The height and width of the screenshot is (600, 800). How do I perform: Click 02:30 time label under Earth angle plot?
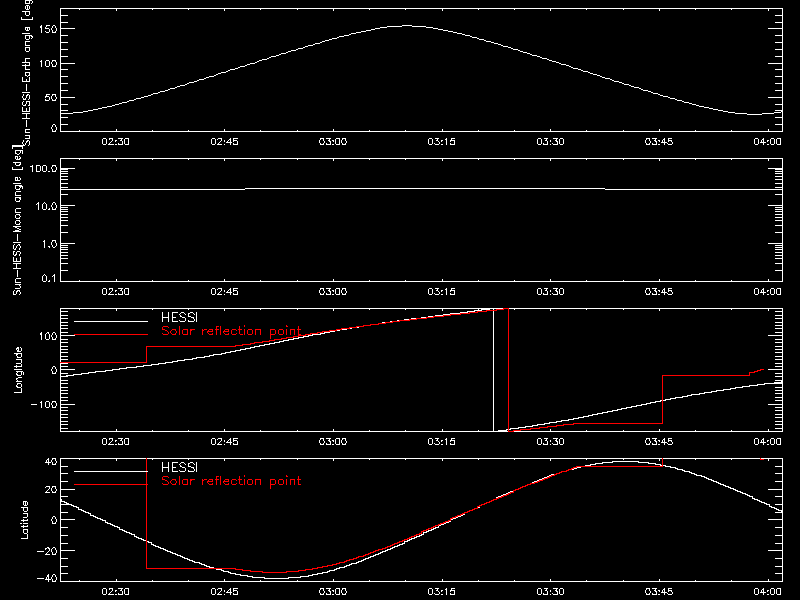click(x=115, y=142)
